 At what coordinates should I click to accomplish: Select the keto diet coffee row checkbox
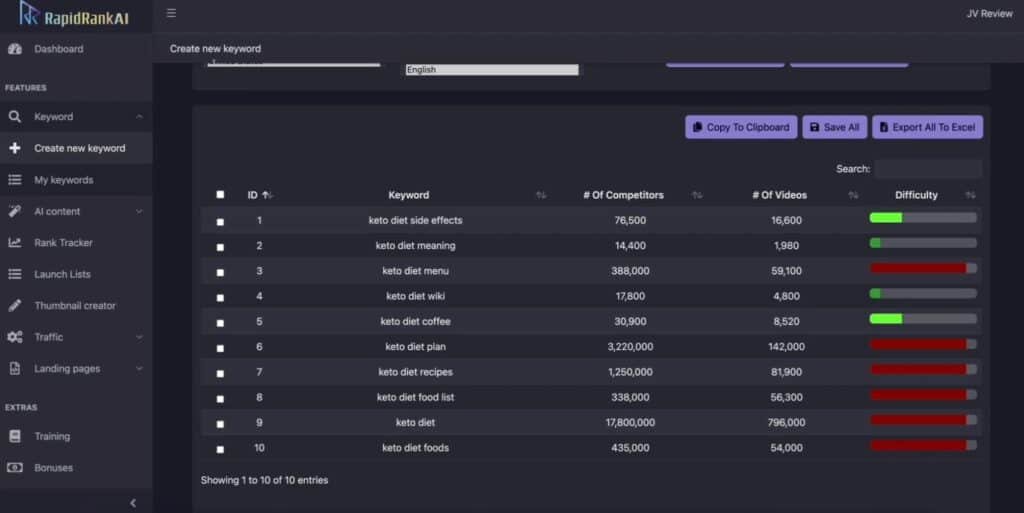click(220, 322)
